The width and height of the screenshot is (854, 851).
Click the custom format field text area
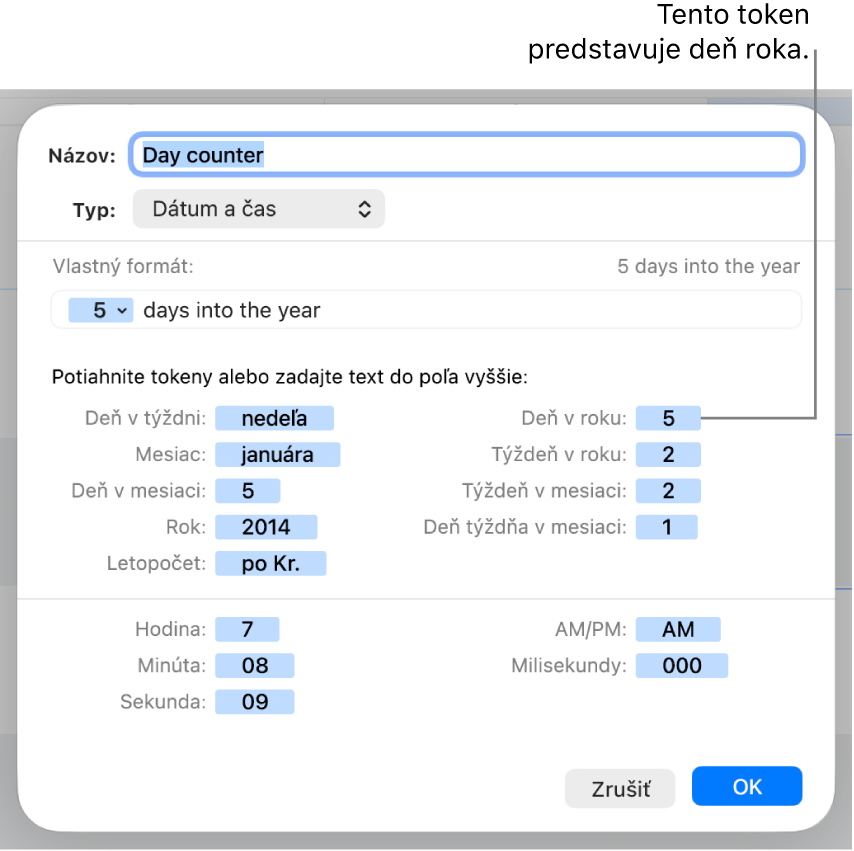(x=426, y=310)
